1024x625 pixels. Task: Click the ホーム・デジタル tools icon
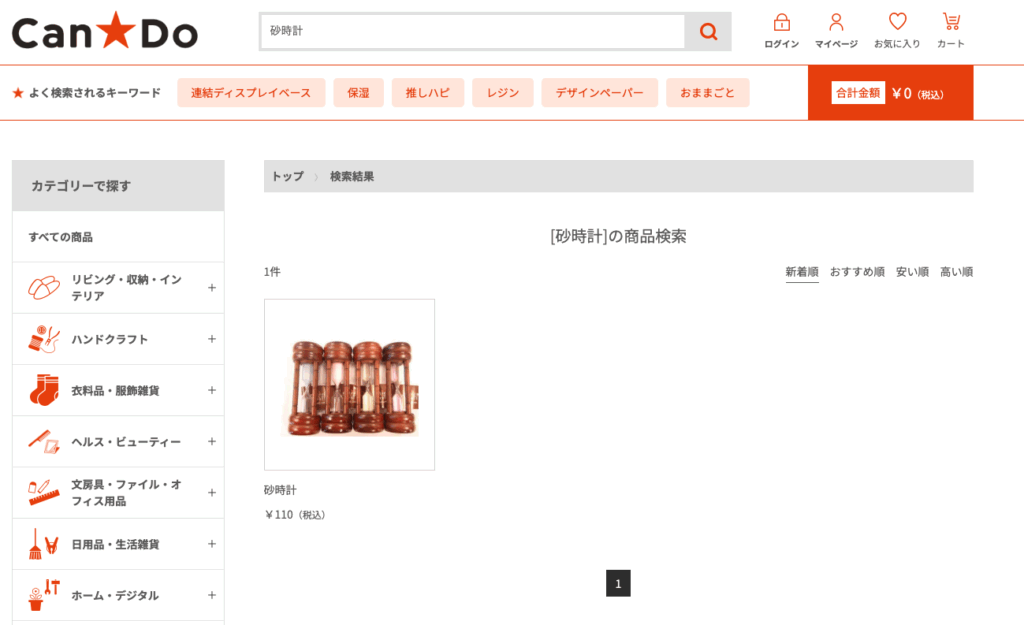coord(44,595)
